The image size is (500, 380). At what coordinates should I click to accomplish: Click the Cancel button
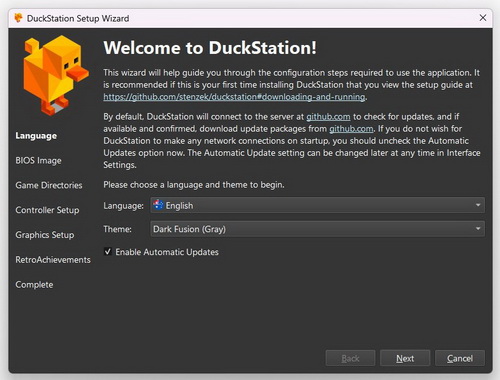[460, 358]
